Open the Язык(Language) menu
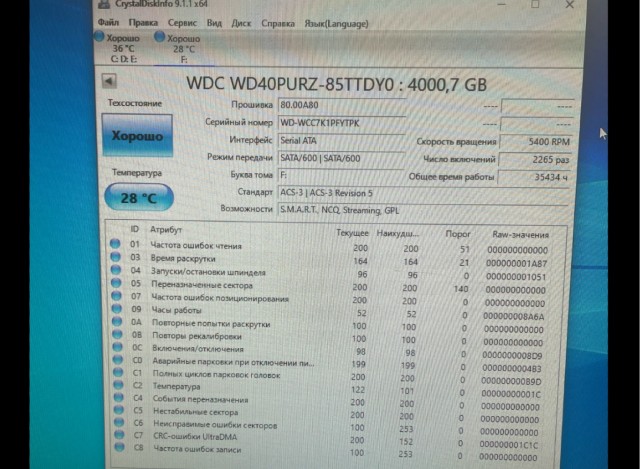 click(336, 24)
